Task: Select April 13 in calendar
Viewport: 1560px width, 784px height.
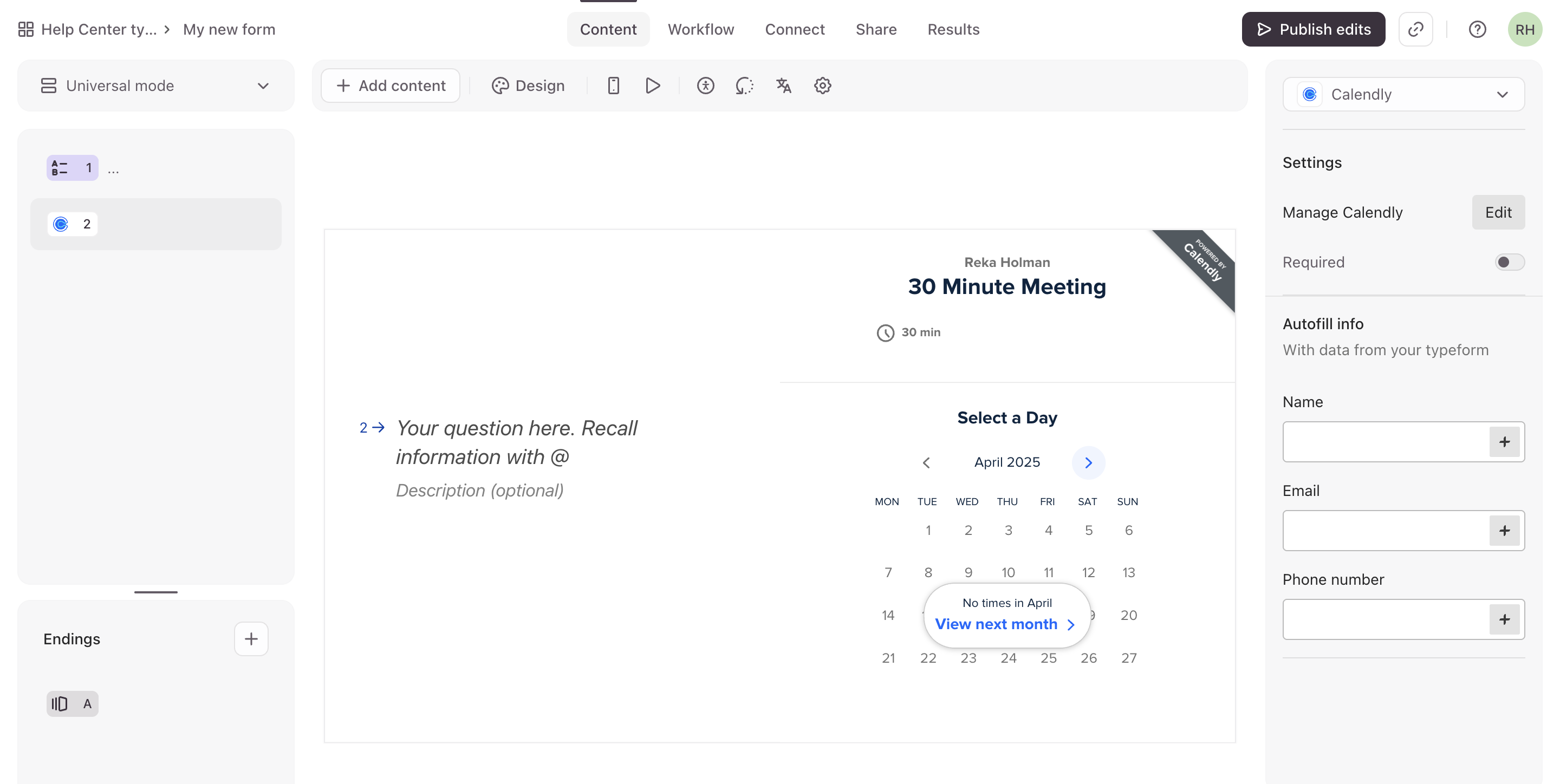Action: pos(1128,572)
